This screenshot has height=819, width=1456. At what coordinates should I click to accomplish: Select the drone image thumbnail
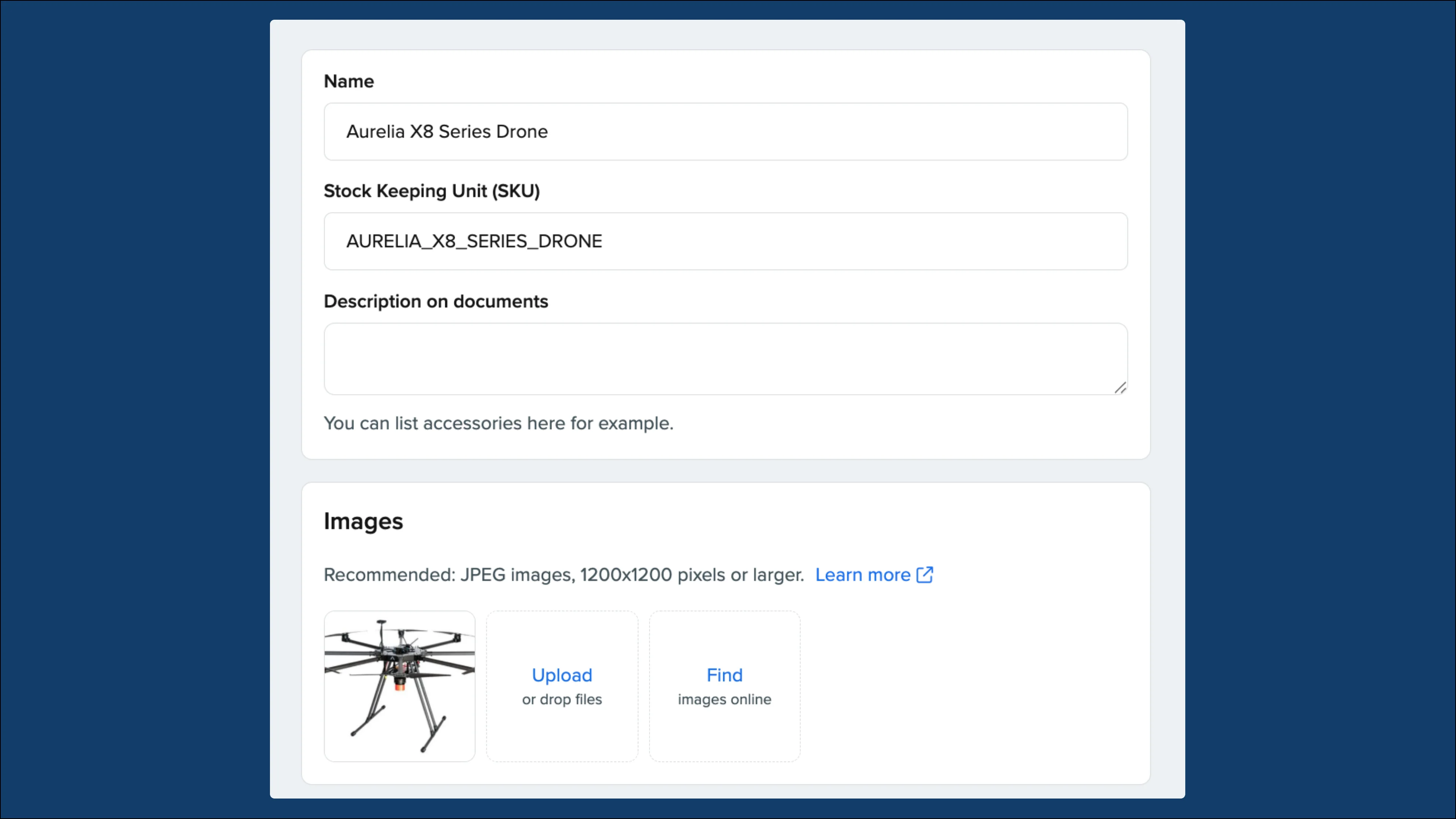tap(400, 686)
